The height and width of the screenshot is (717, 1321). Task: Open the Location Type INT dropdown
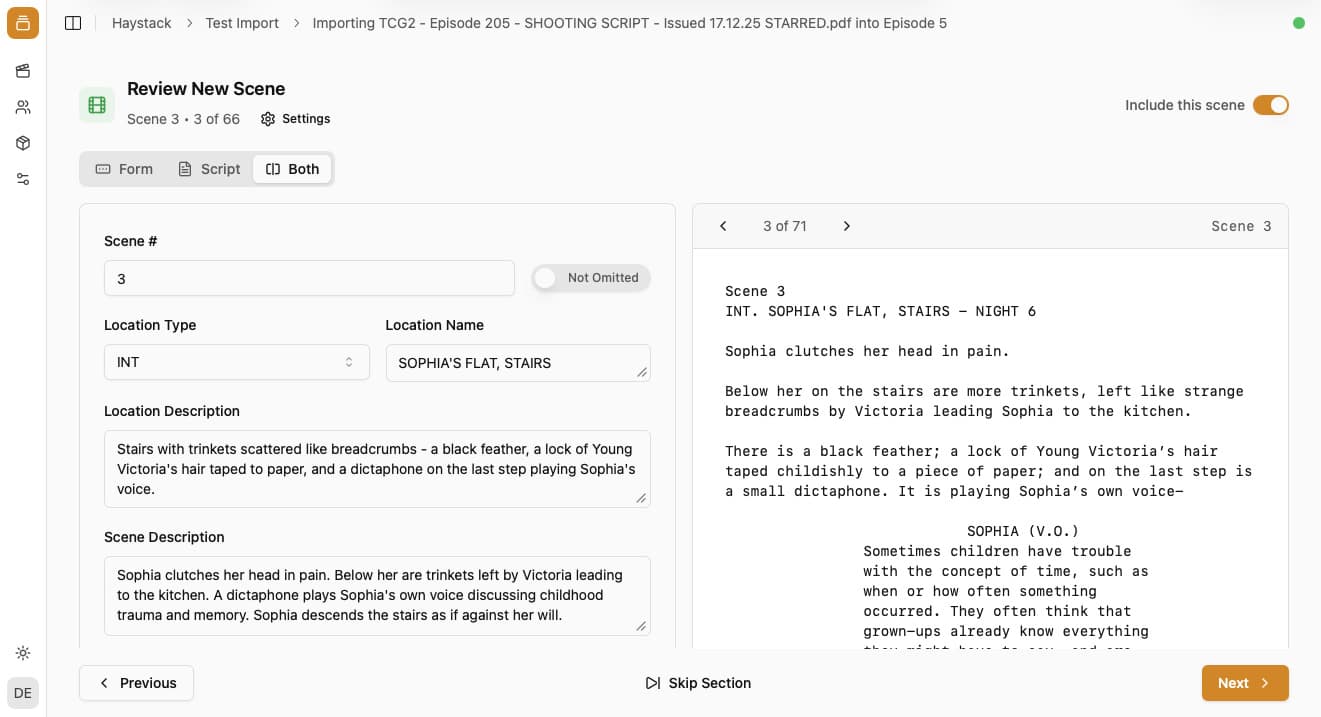click(237, 362)
